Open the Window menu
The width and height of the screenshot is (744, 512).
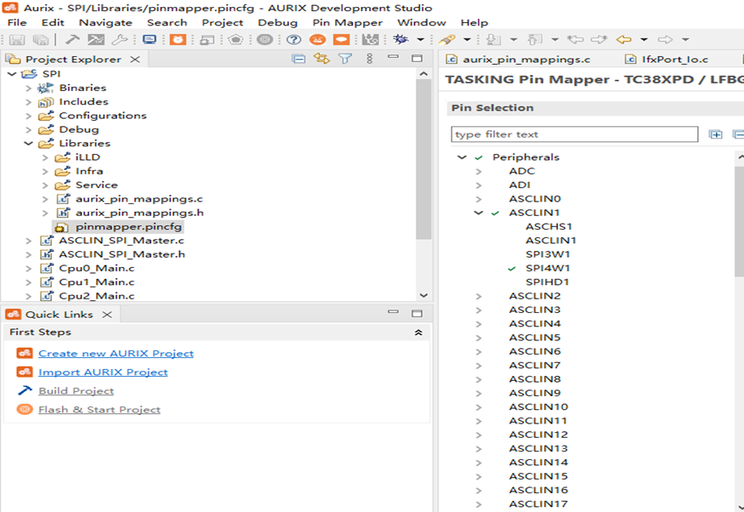click(421, 23)
